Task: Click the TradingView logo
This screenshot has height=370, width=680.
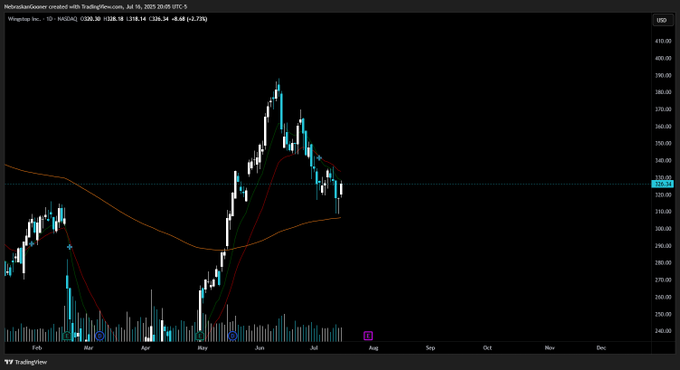Action: 26,362
